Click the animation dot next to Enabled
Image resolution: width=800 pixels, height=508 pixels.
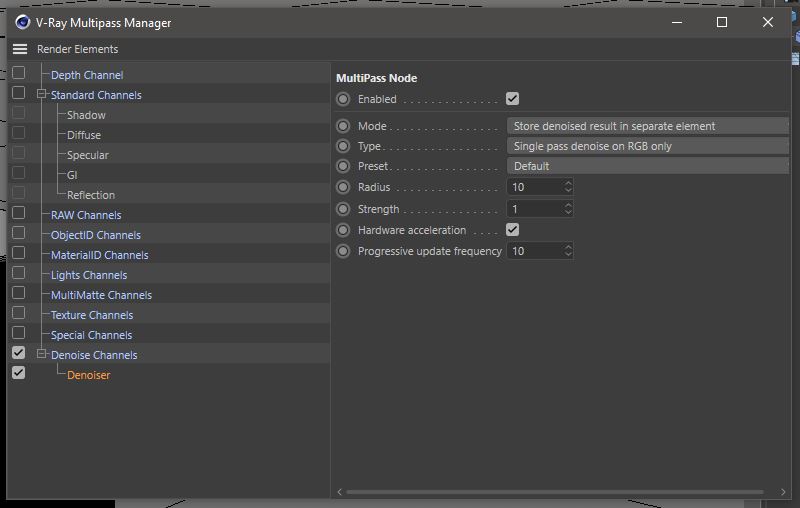(x=343, y=99)
